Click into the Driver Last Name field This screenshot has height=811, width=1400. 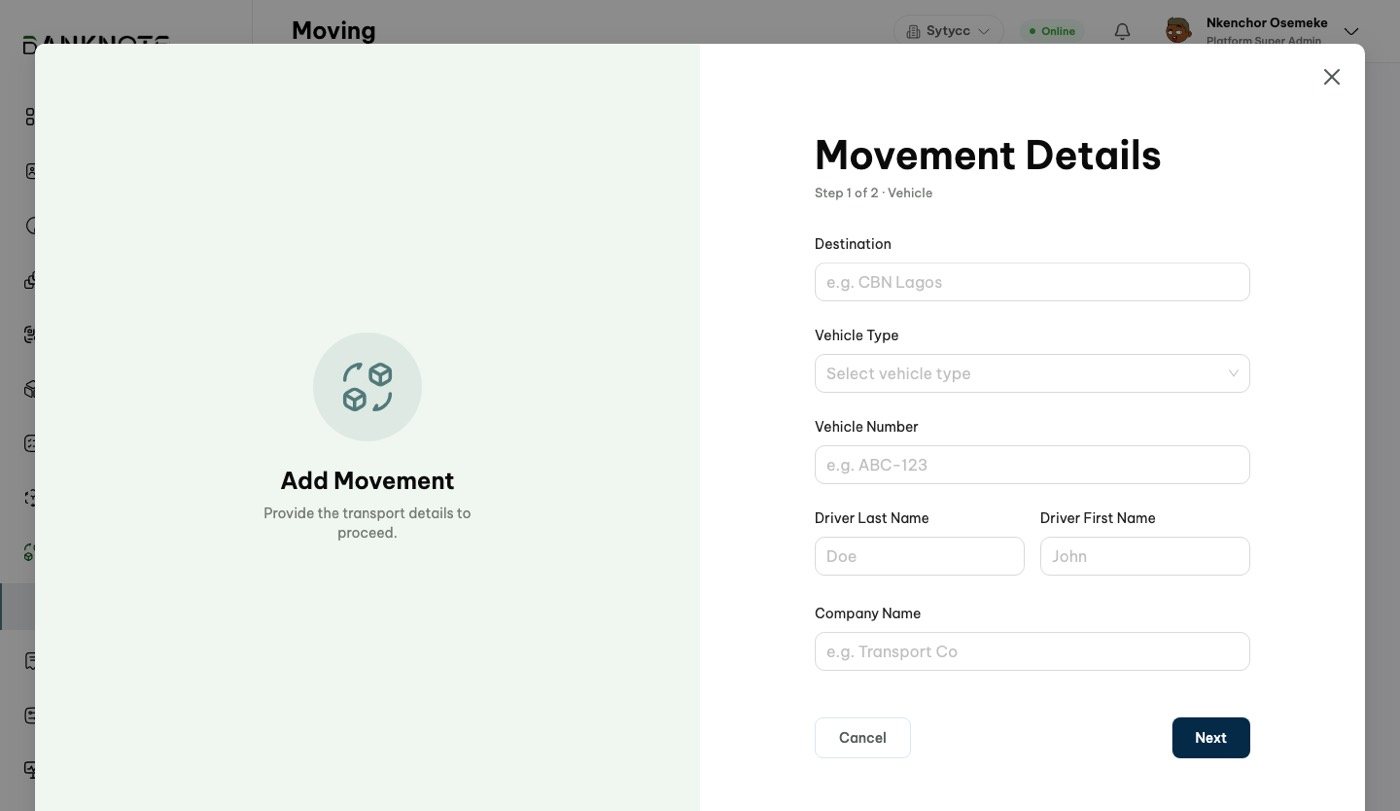coord(919,556)
